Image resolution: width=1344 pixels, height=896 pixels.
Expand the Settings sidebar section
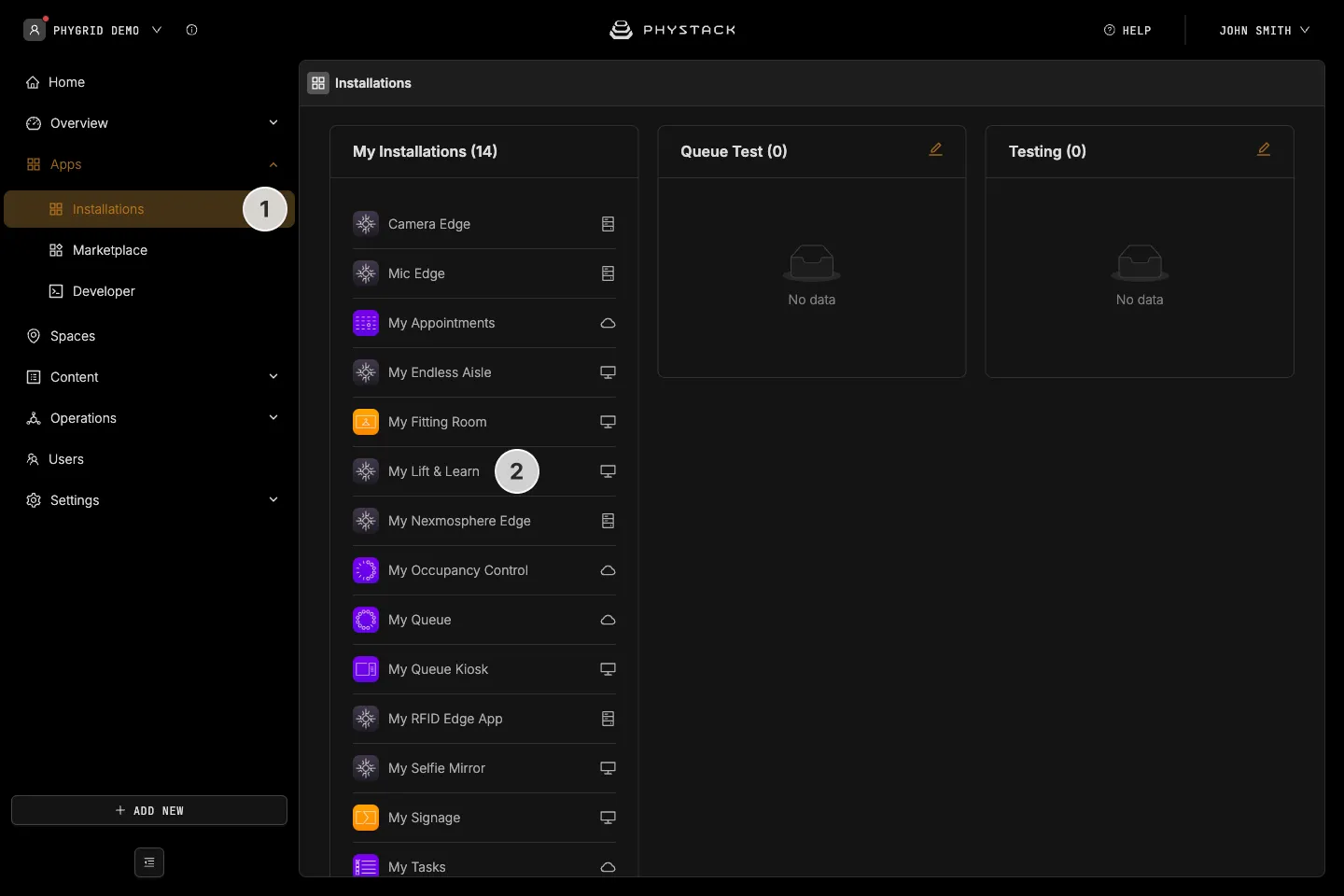pos(149,500)
